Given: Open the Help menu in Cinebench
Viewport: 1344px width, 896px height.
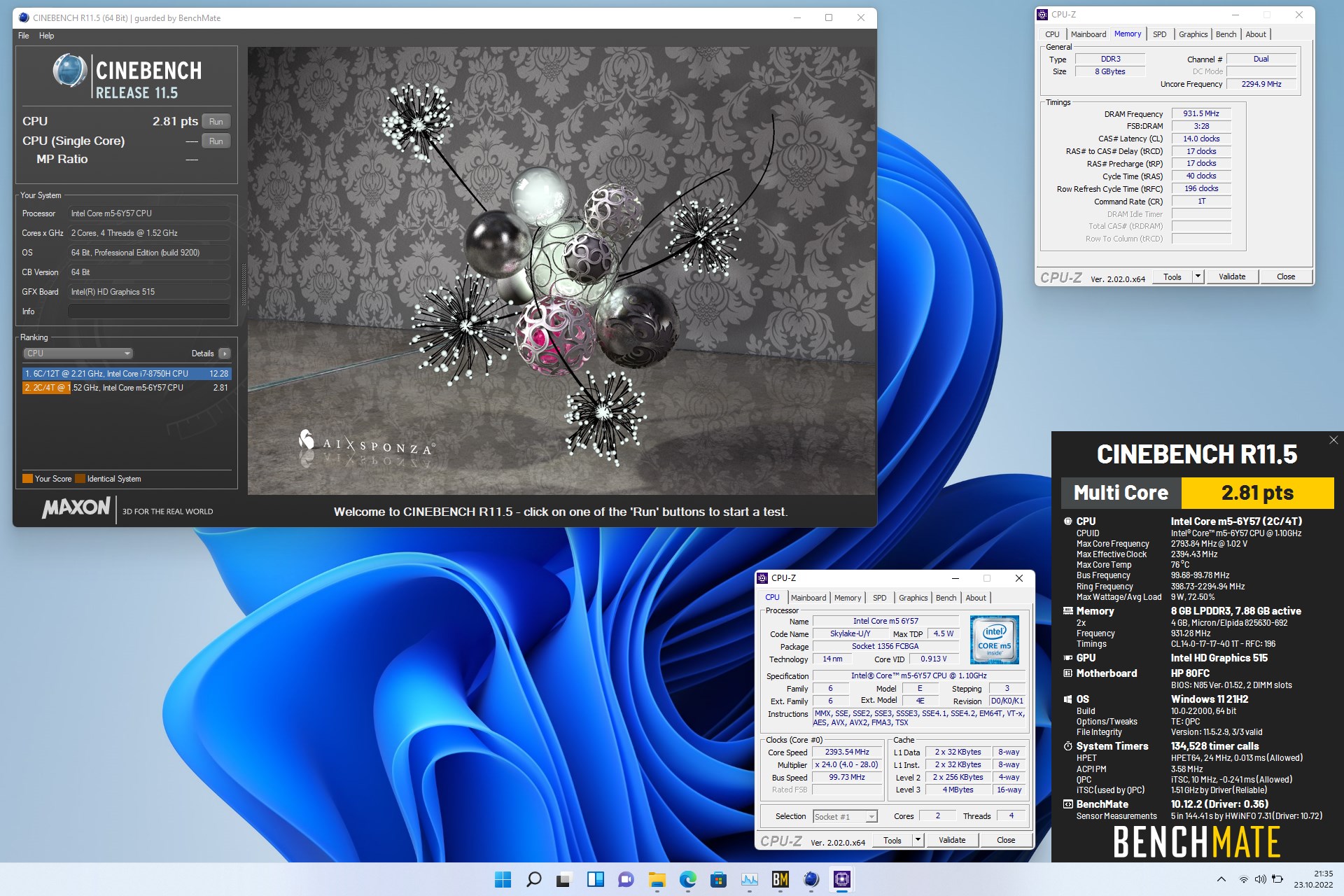Looking at the screenshot, I should click(x=46, y=36).
